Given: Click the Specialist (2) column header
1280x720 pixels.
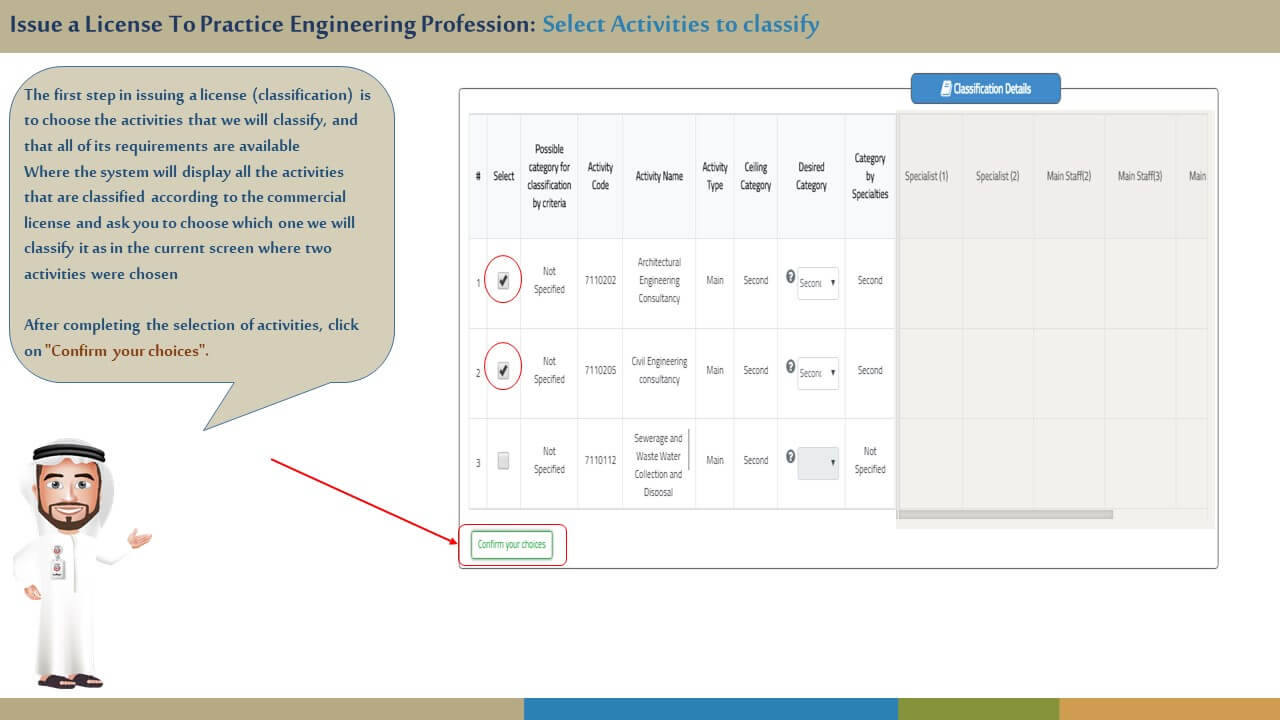Looking at the screenshot, I should [997, 176].
